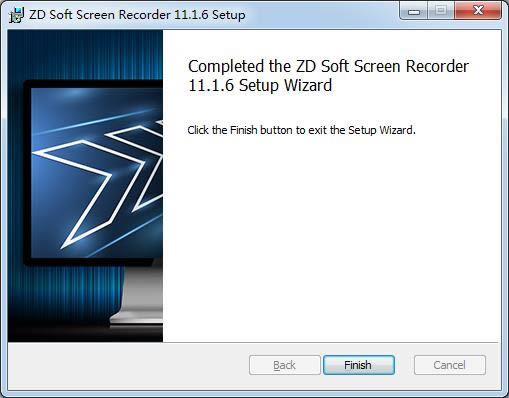Click the 'Click the Finish button to exit' text

(x=301, y=130)
